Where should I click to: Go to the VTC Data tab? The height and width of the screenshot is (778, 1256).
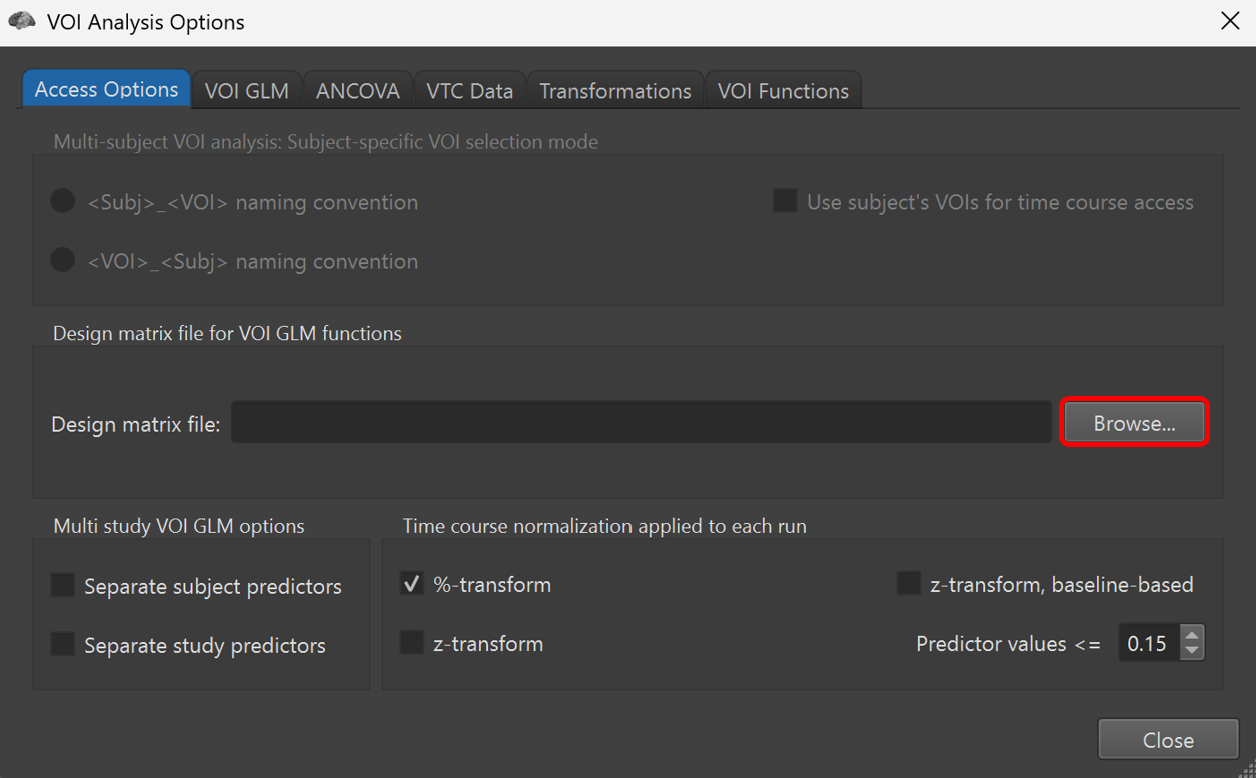point(469,91)
